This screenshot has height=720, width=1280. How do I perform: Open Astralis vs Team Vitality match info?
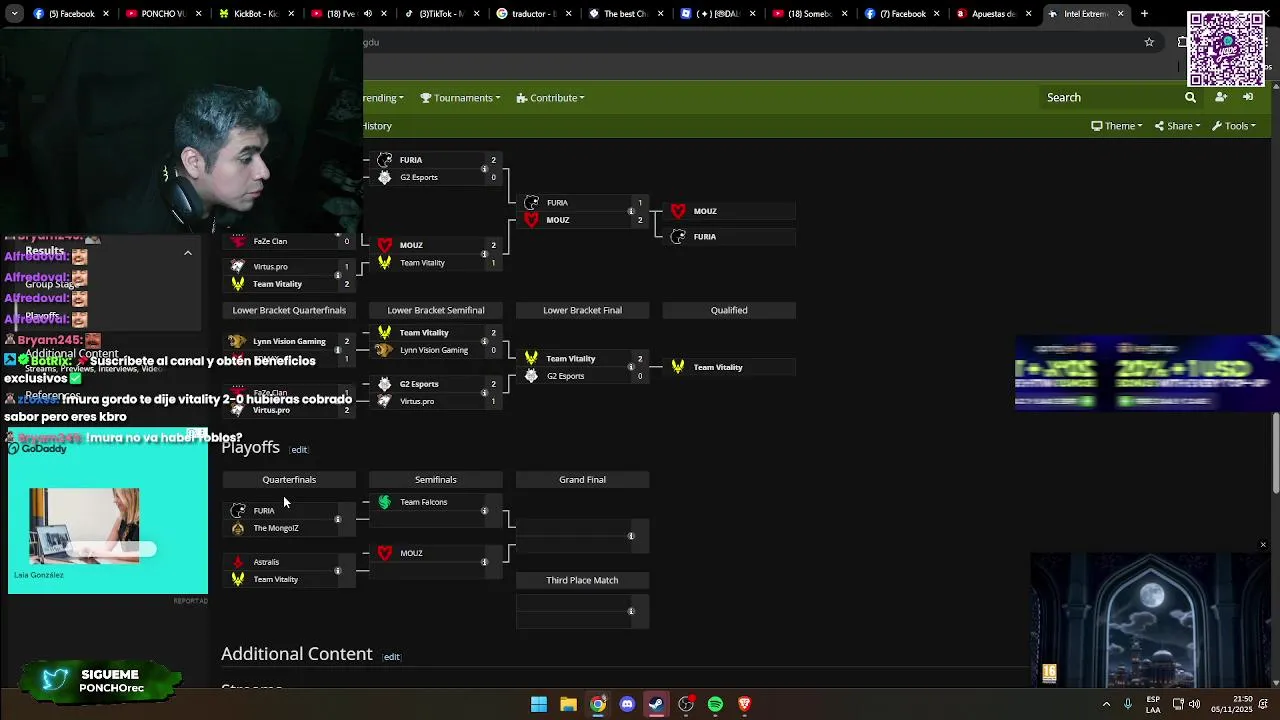coord(338,571)
